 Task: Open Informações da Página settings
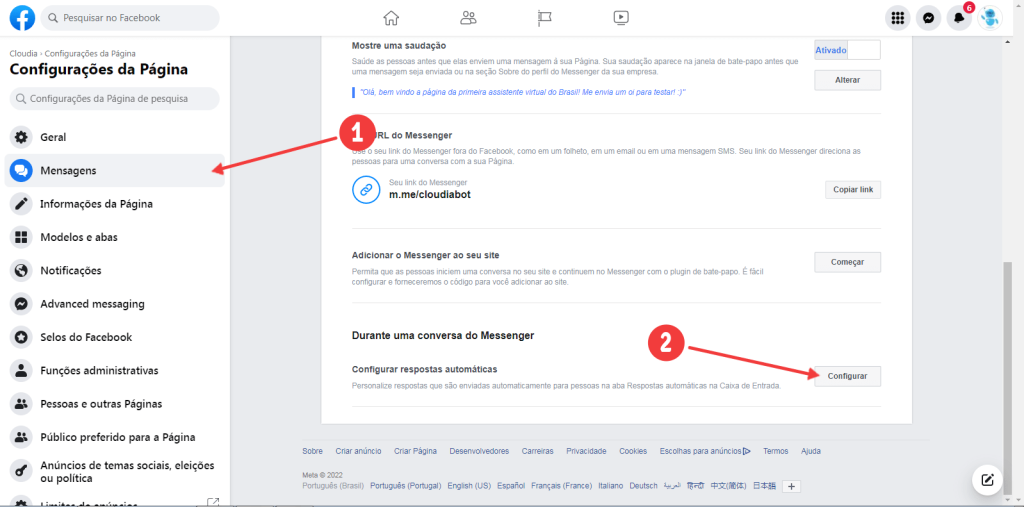(x=114, y=204)
